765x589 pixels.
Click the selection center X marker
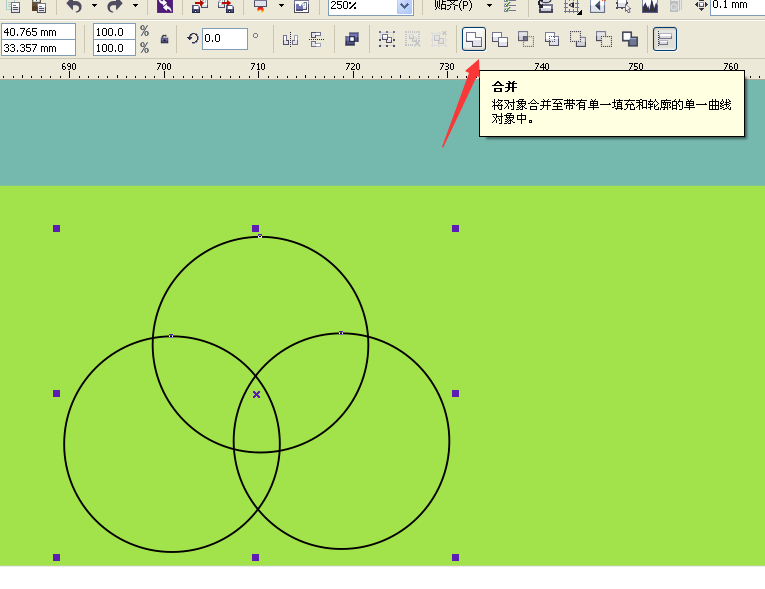(257, 394)
